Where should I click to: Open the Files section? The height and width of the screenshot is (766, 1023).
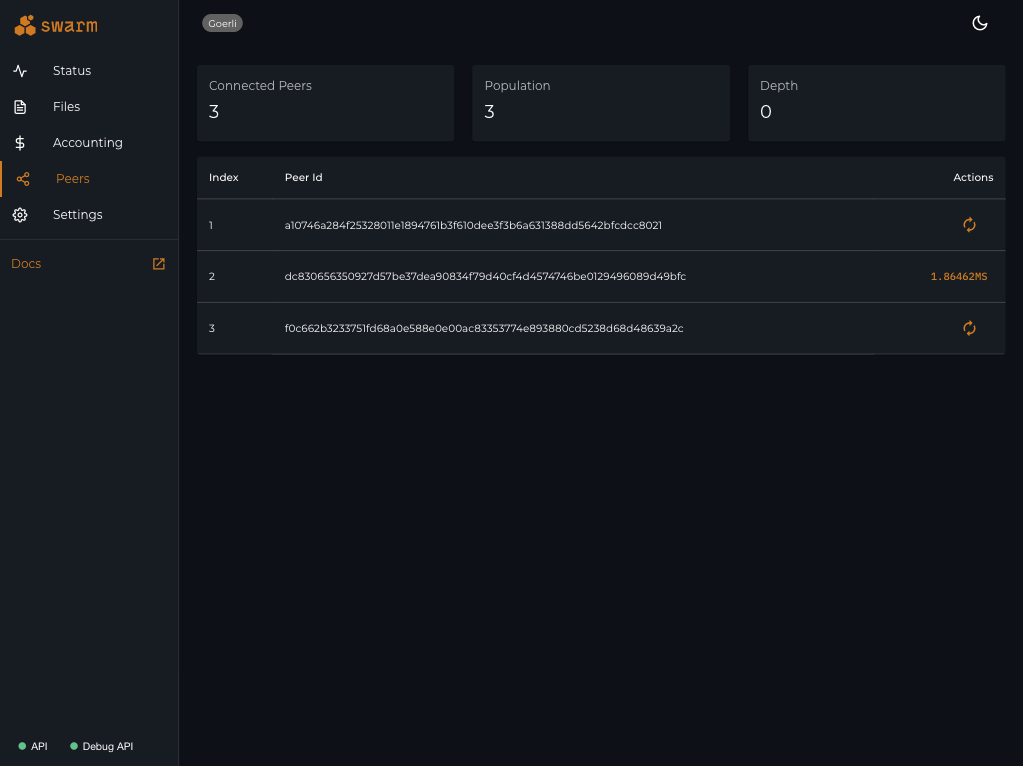point(66,107)
